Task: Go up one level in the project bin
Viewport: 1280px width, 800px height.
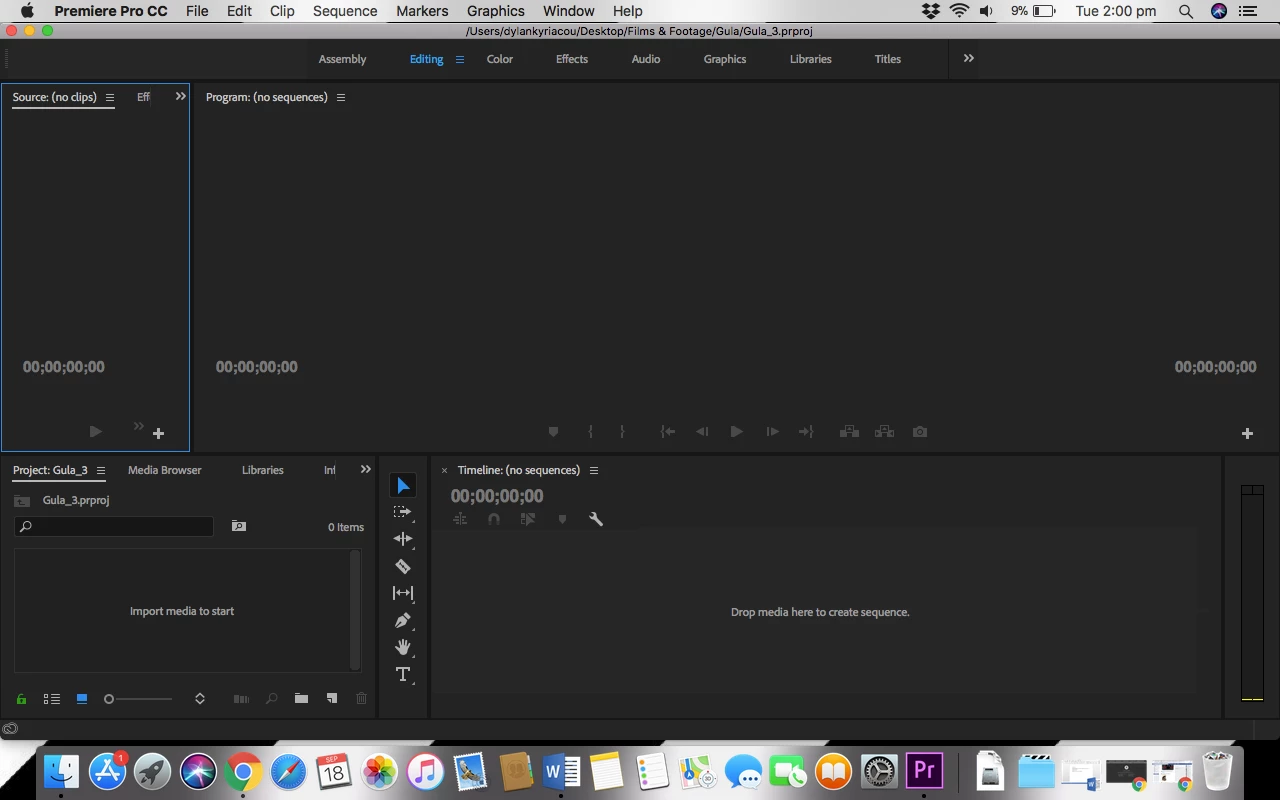Action: [22, 500]
